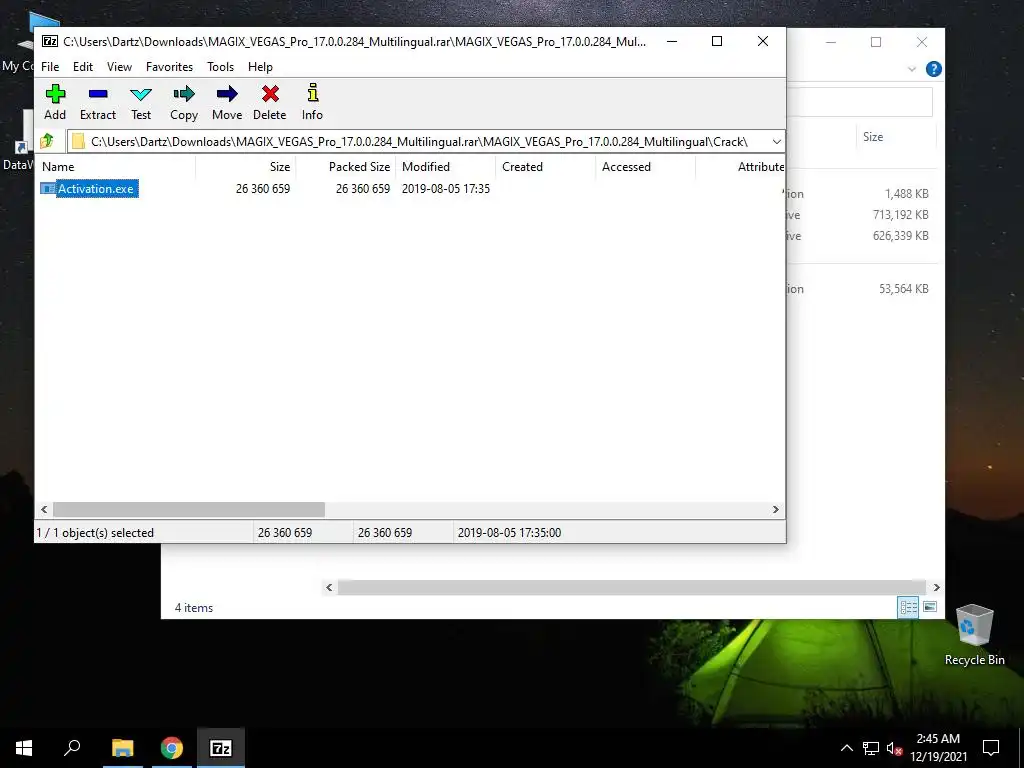Image resolution: width=1024 pixels, height=768 pixels.
Task: Click the Add toolbar icon
Action: 55,94
